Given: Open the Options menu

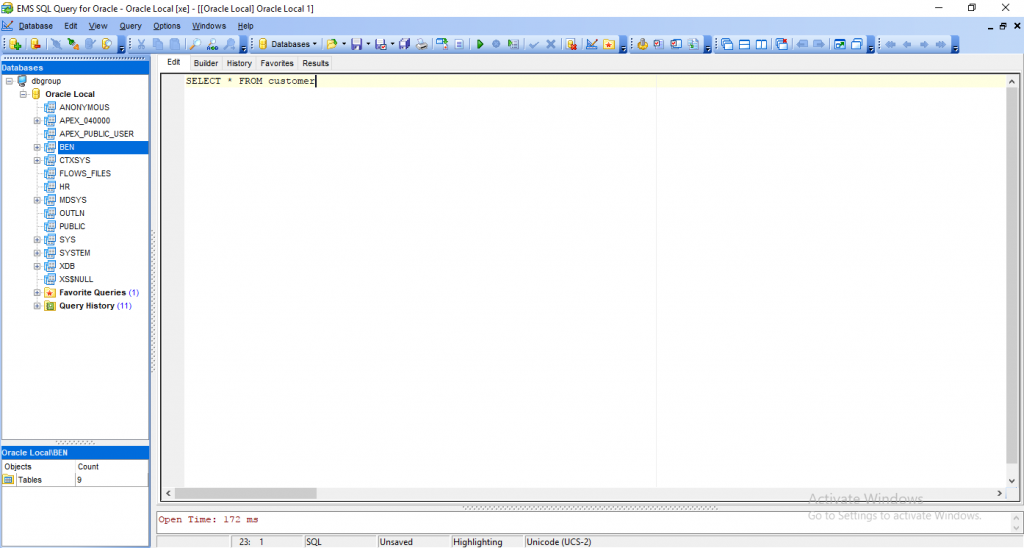Looking at the screenshot, I should pyautogui.click(x=167, y=26).
